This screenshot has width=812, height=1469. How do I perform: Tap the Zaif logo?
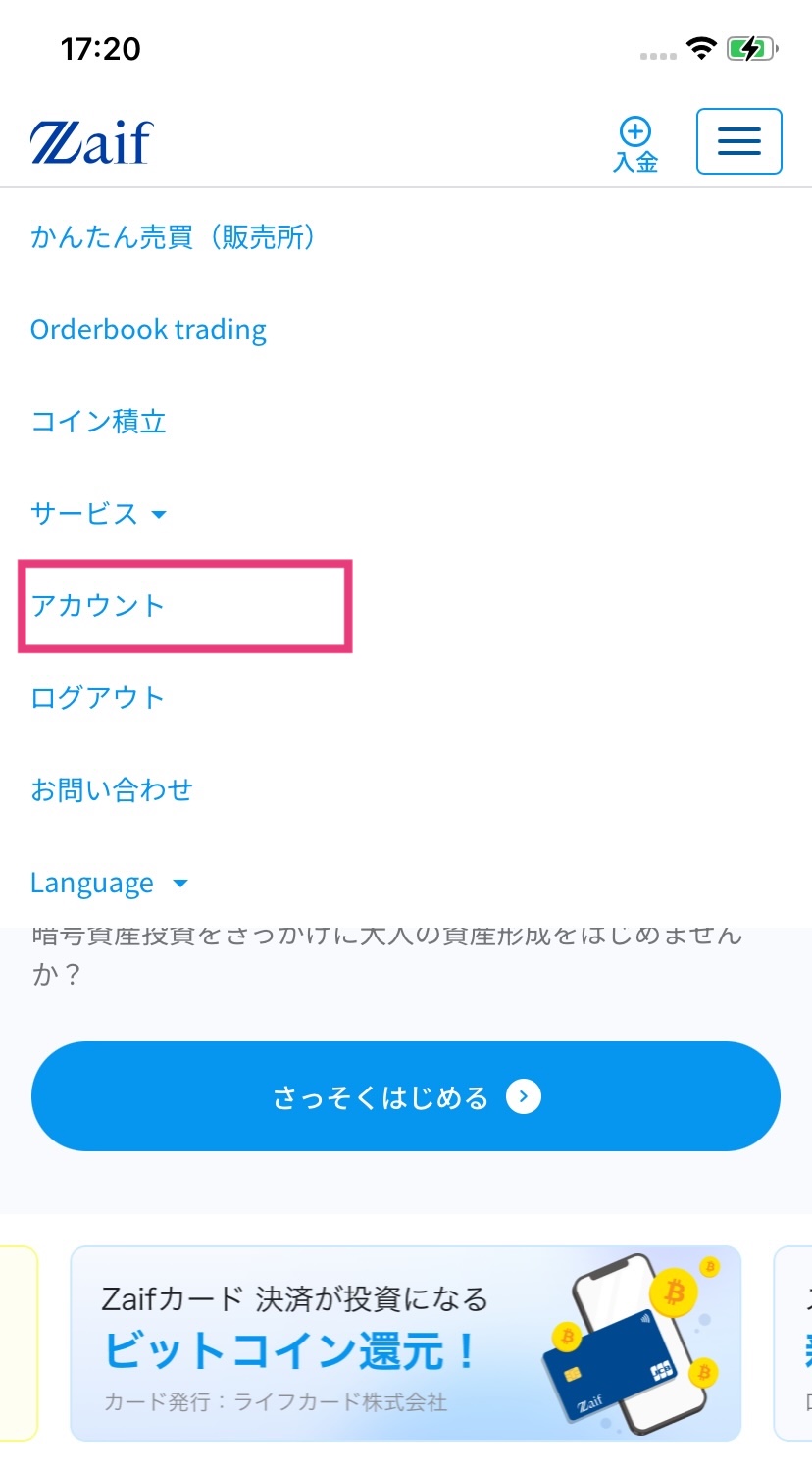tap(92, 142)
